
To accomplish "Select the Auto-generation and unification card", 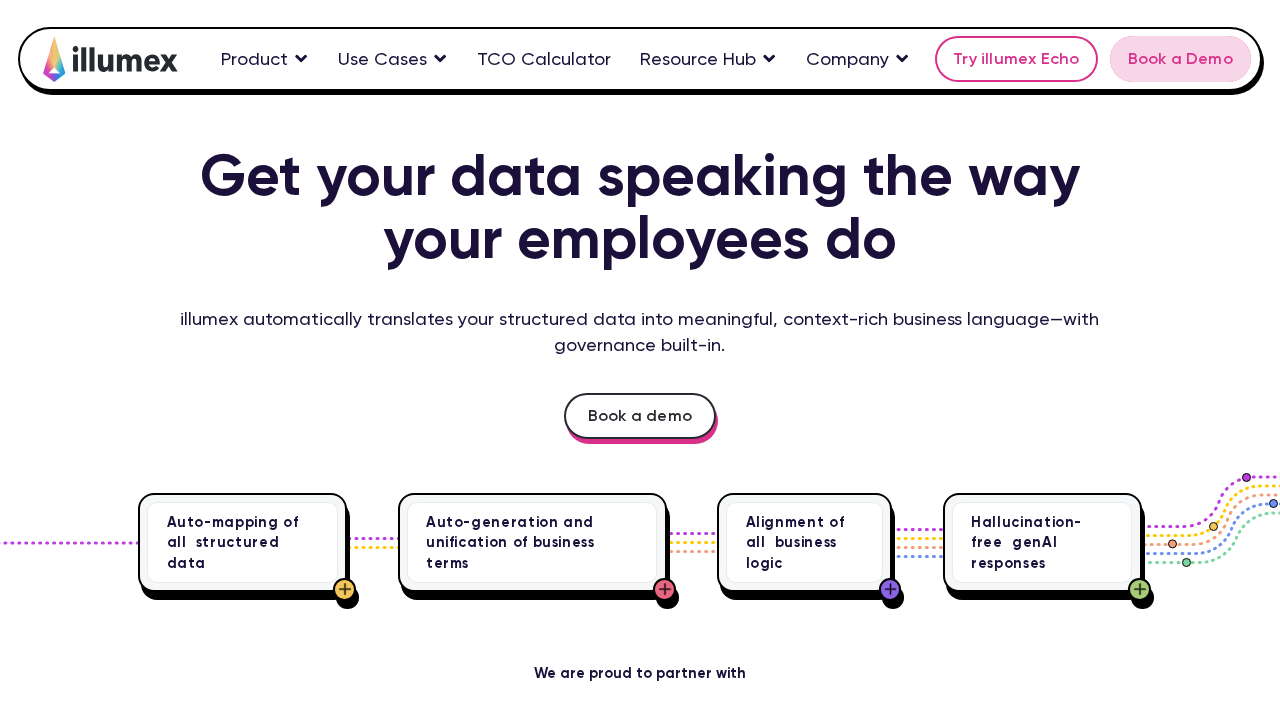I will coord(532,541).
